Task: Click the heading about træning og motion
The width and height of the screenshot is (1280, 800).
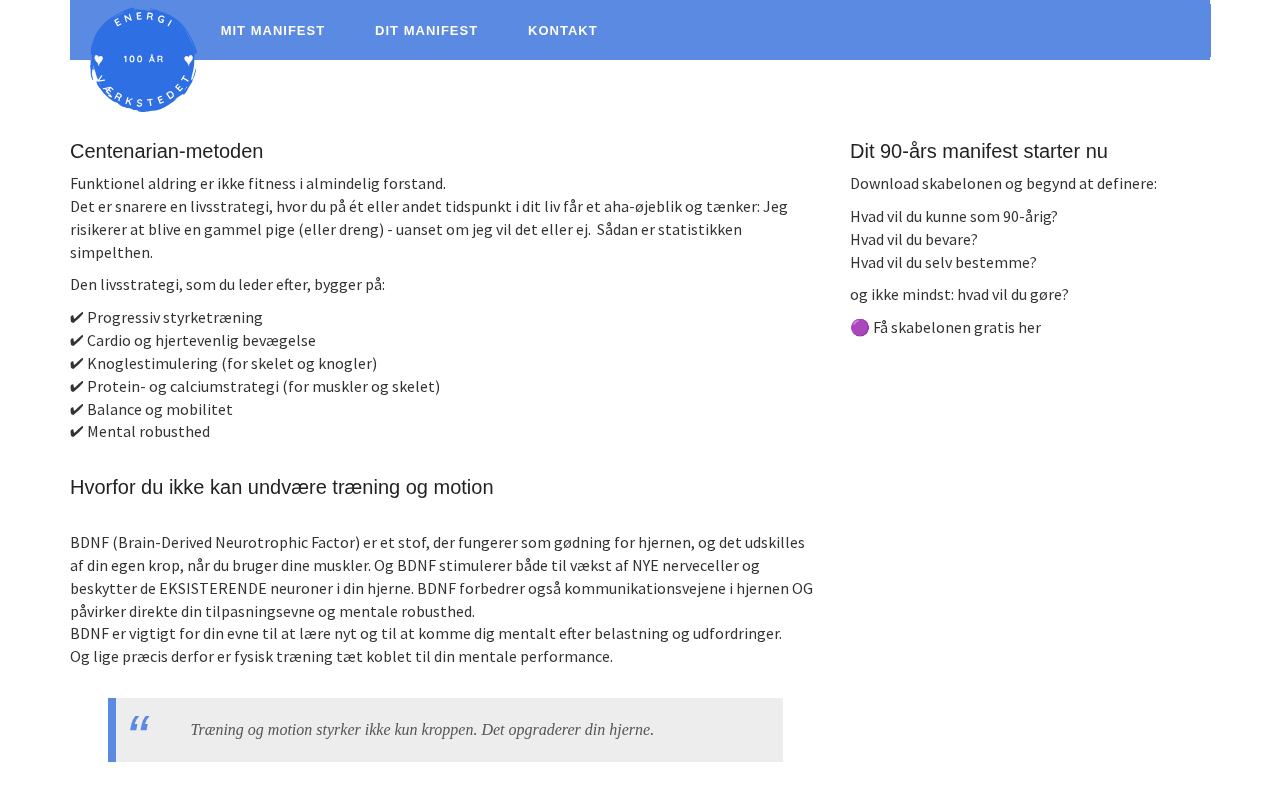Action: [281, 487]
